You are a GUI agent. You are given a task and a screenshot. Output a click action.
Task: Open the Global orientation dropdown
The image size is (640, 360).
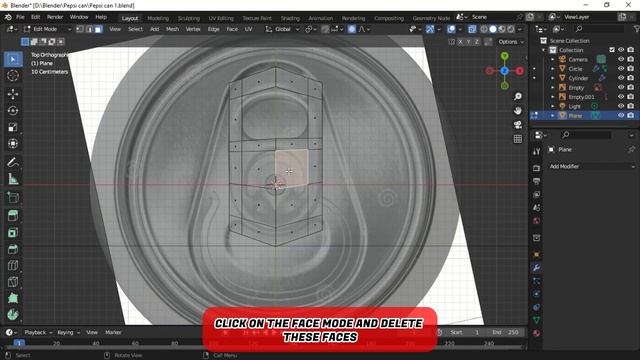[282, 29]
